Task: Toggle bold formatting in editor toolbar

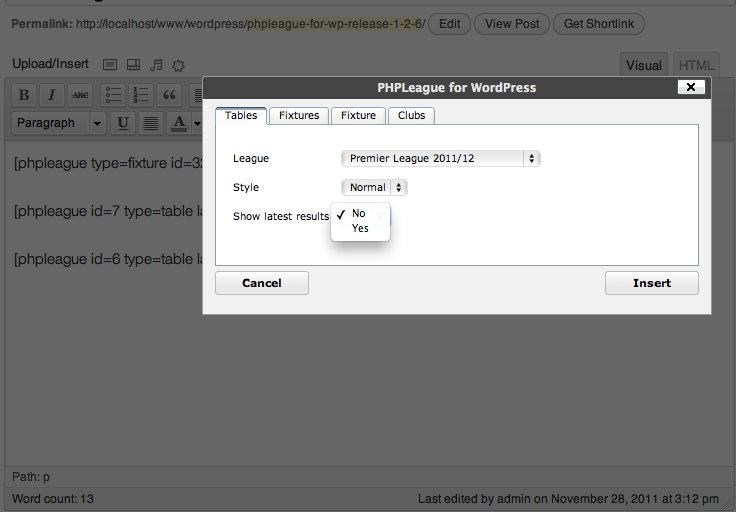Action: 24,95
